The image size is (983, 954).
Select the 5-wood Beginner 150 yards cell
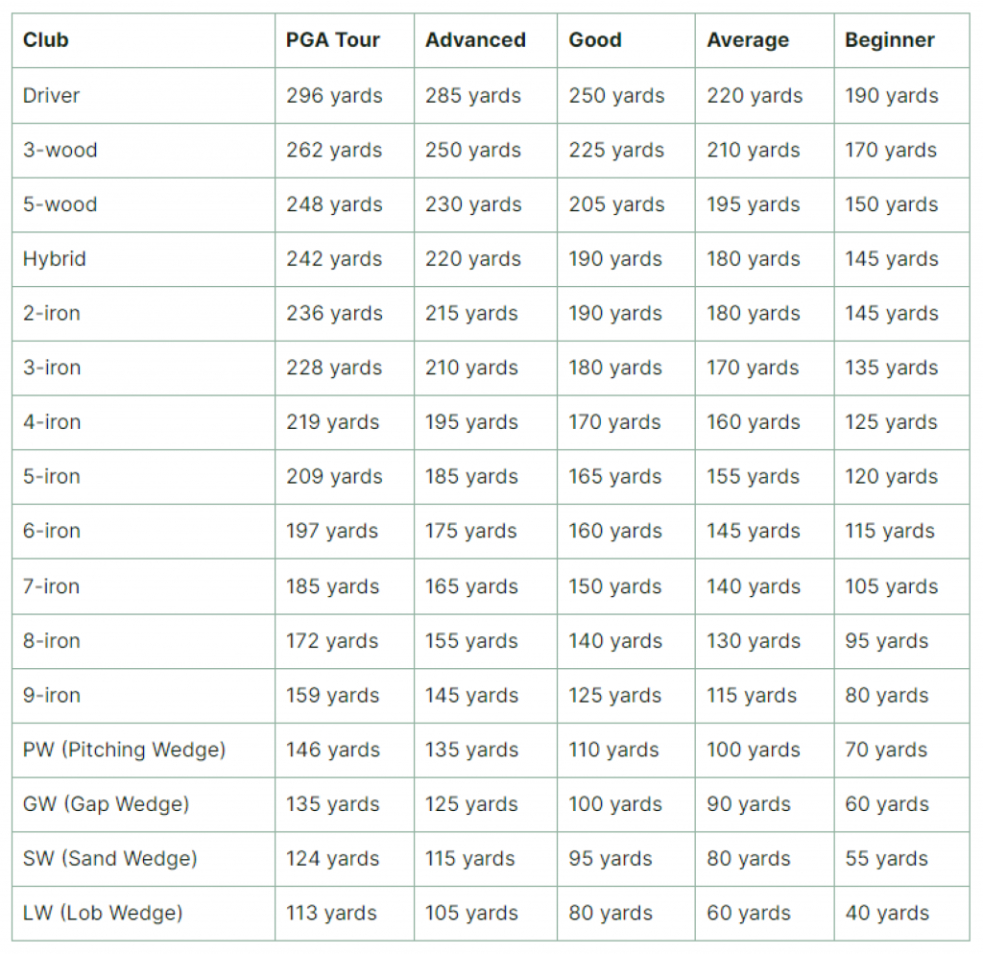tap(902, 204)
